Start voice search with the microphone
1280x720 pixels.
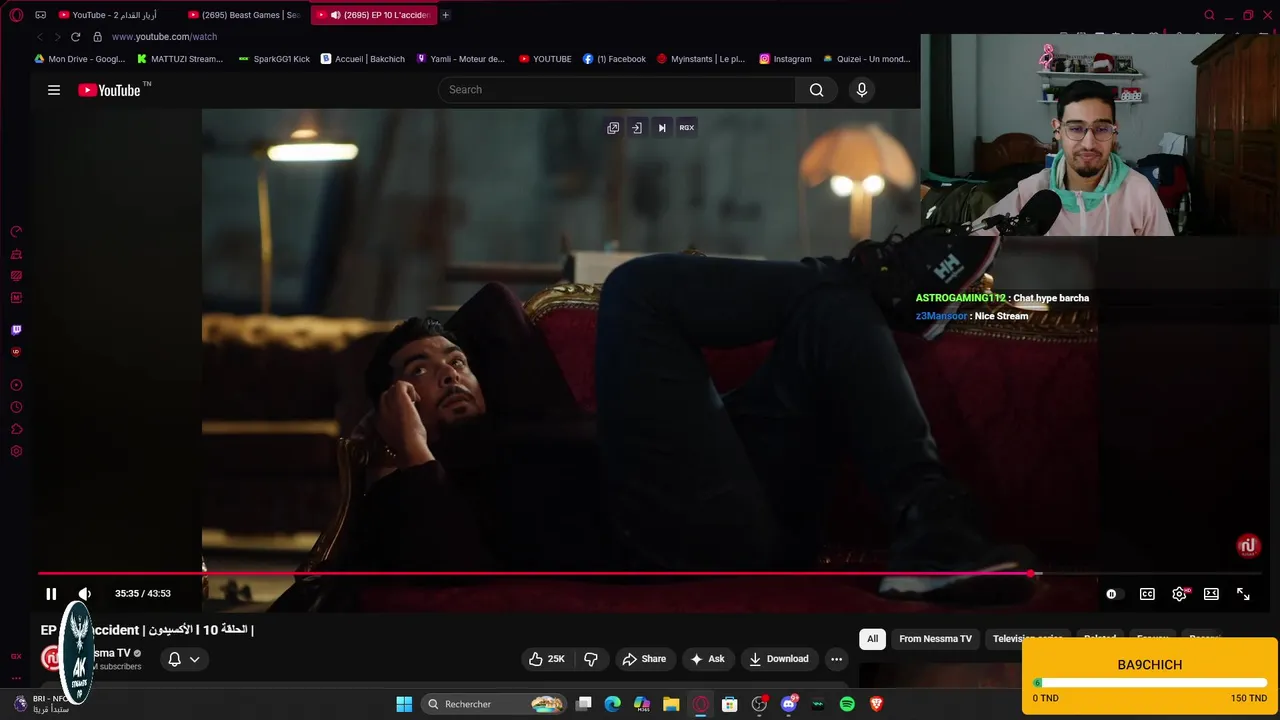(862, 90)
